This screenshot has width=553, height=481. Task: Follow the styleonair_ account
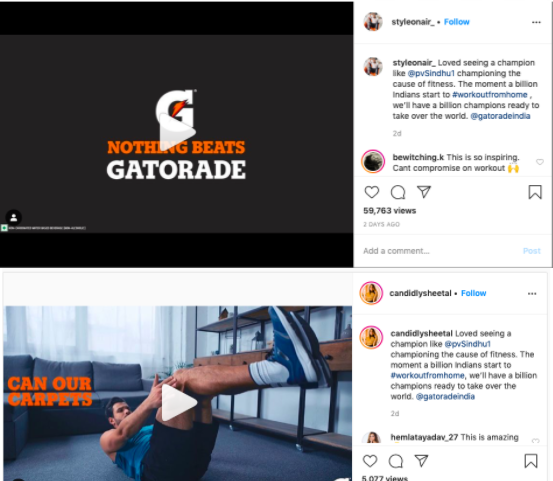click(457, 22)
